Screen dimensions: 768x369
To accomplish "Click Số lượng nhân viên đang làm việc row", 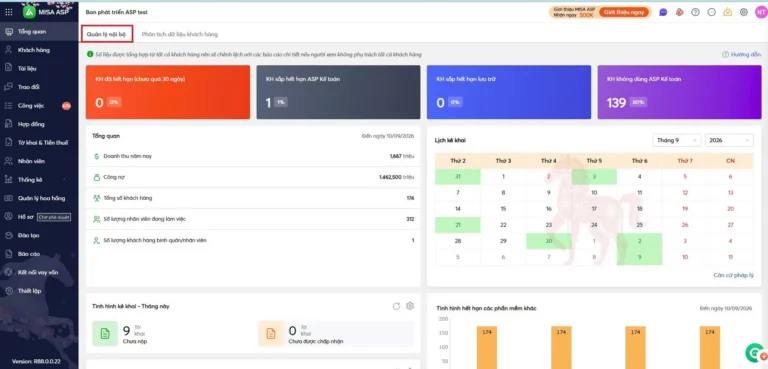I will click(x=253, y=219).
